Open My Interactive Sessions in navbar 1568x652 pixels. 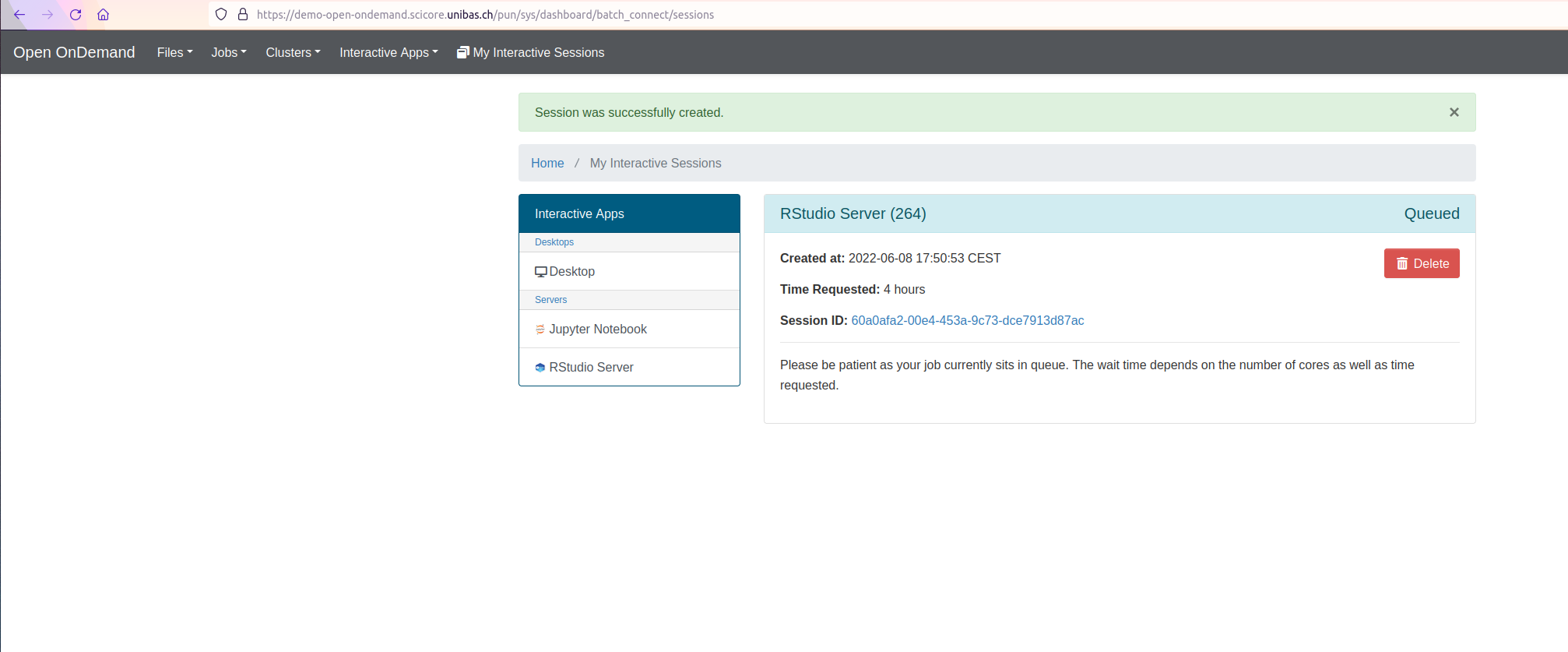(530, 52)
